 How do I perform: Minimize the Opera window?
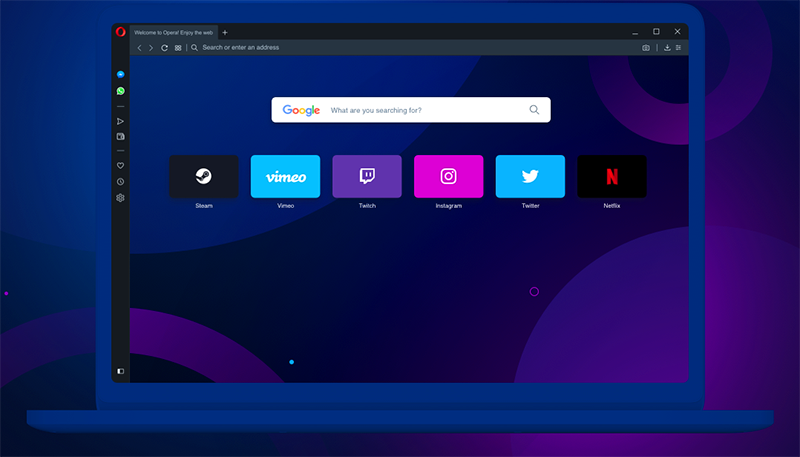(x=635, y=33)
